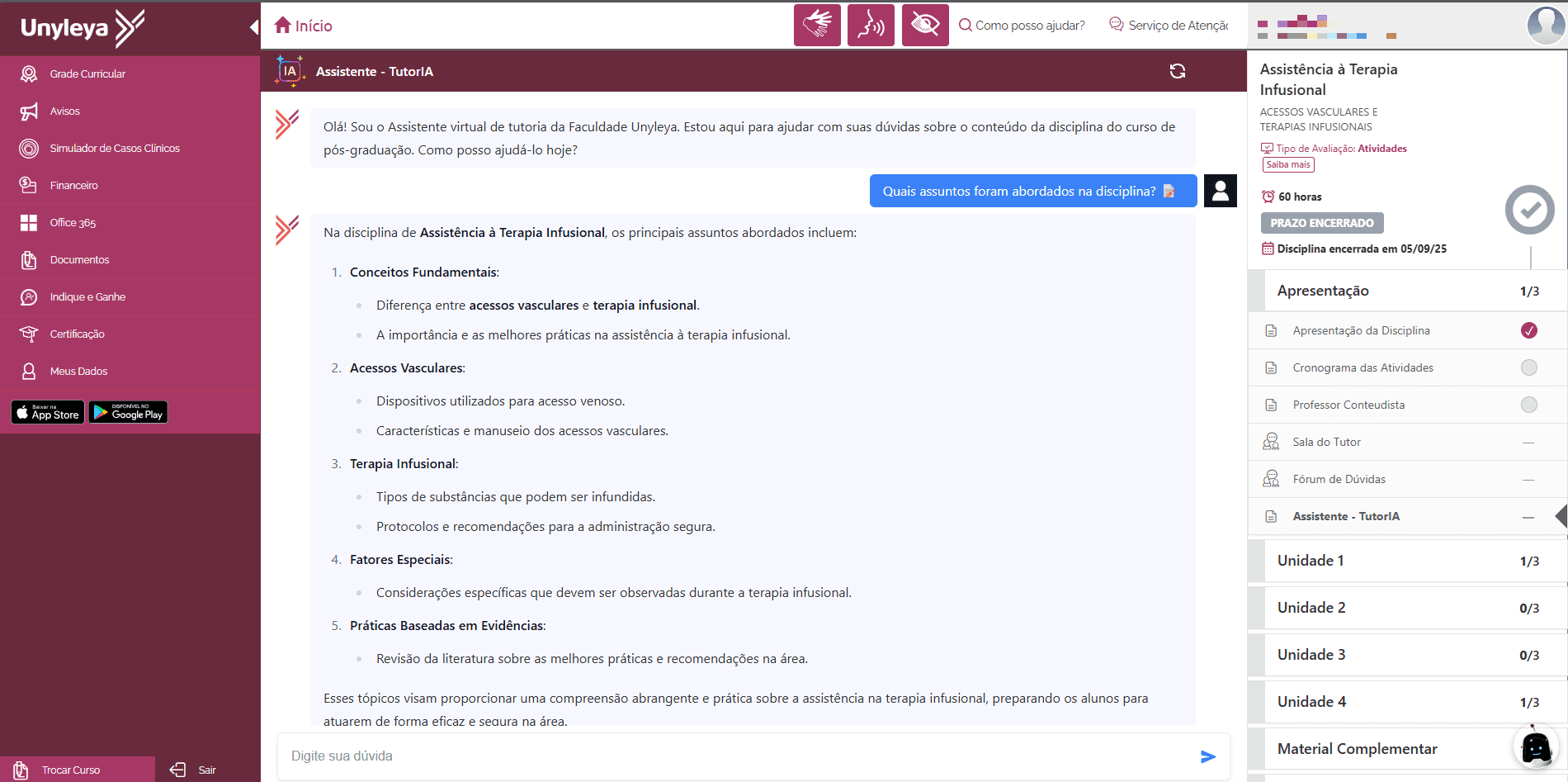This screenshot has width=1568, height=782.
Task: Click the 'Como posso ajudar?' search field
Action: (x=1022, y=26)
